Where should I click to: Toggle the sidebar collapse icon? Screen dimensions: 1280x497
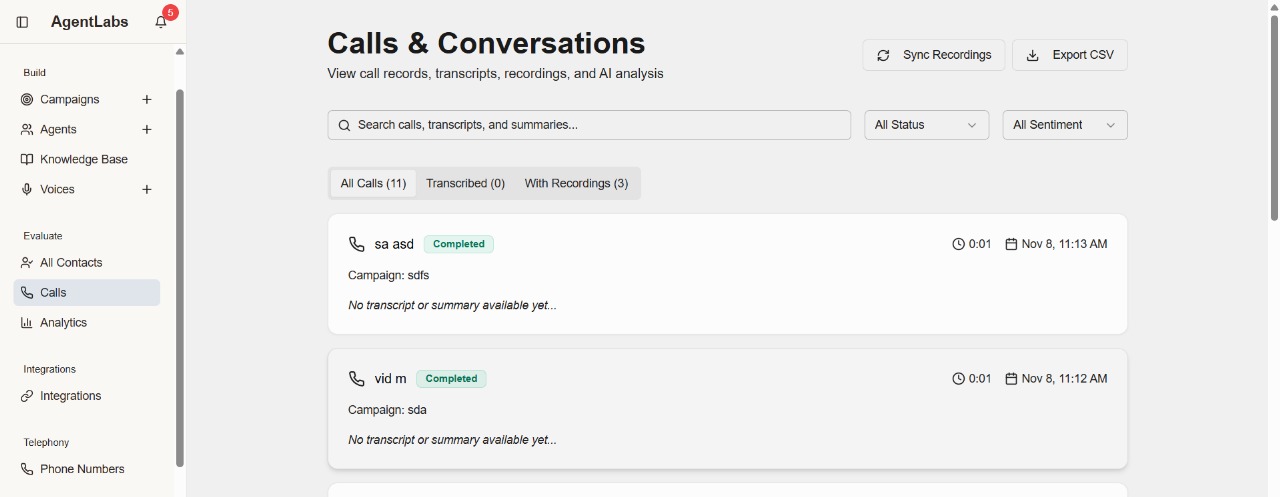click(x=22, y=22)
